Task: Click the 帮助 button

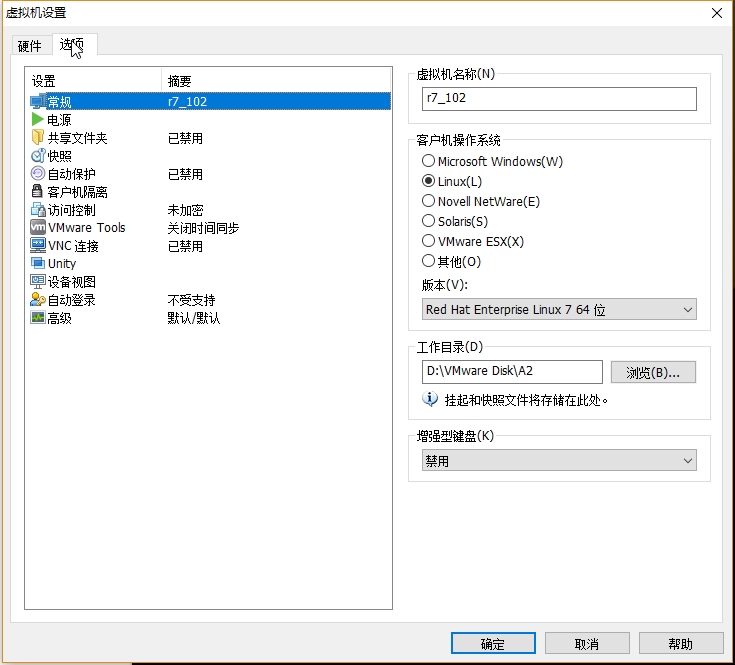Action: 681,643
